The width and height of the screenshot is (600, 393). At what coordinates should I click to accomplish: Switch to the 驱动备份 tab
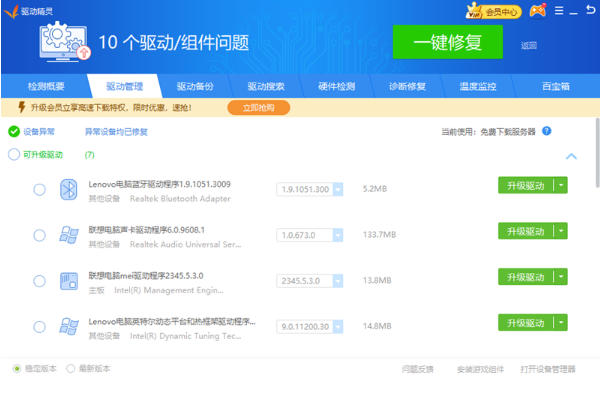195,86
